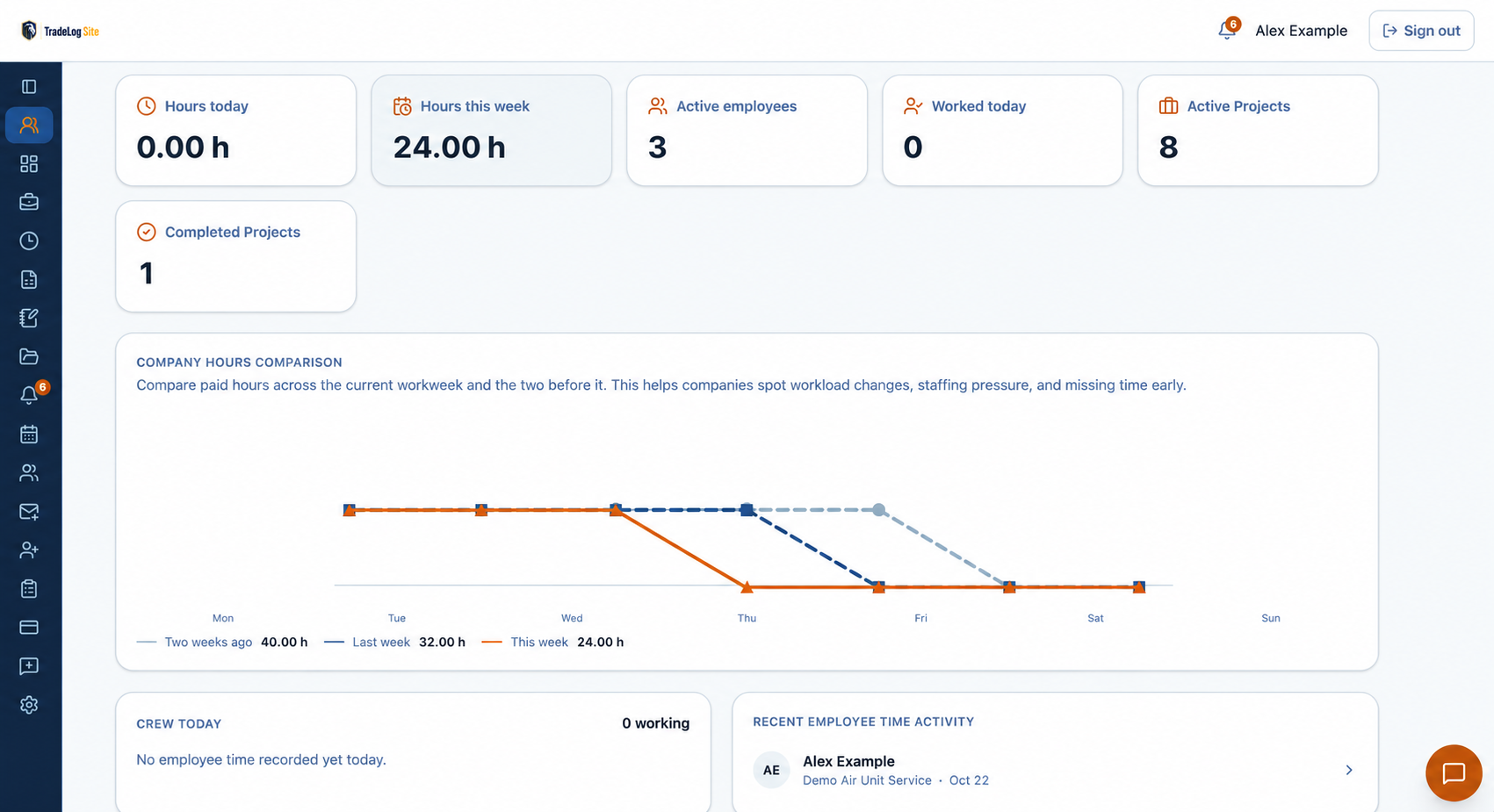
Task: Open the Hours this week card
Action: tap(492, 130)
